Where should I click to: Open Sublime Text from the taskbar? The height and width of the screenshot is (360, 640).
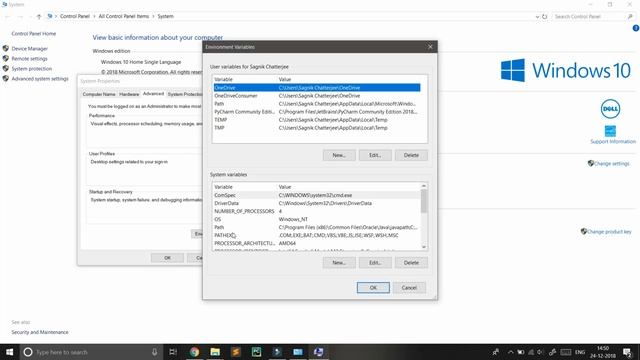click(x=236, y=352)
